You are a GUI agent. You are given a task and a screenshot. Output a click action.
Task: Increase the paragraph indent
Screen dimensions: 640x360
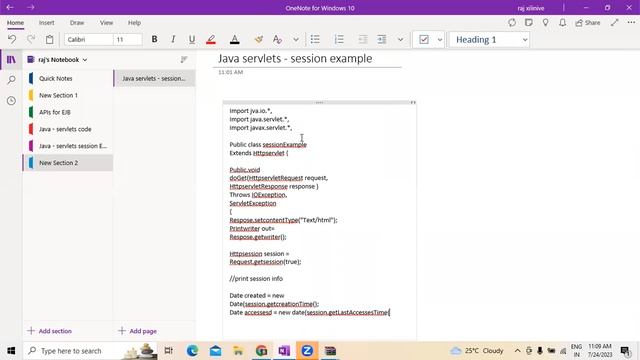382,39
